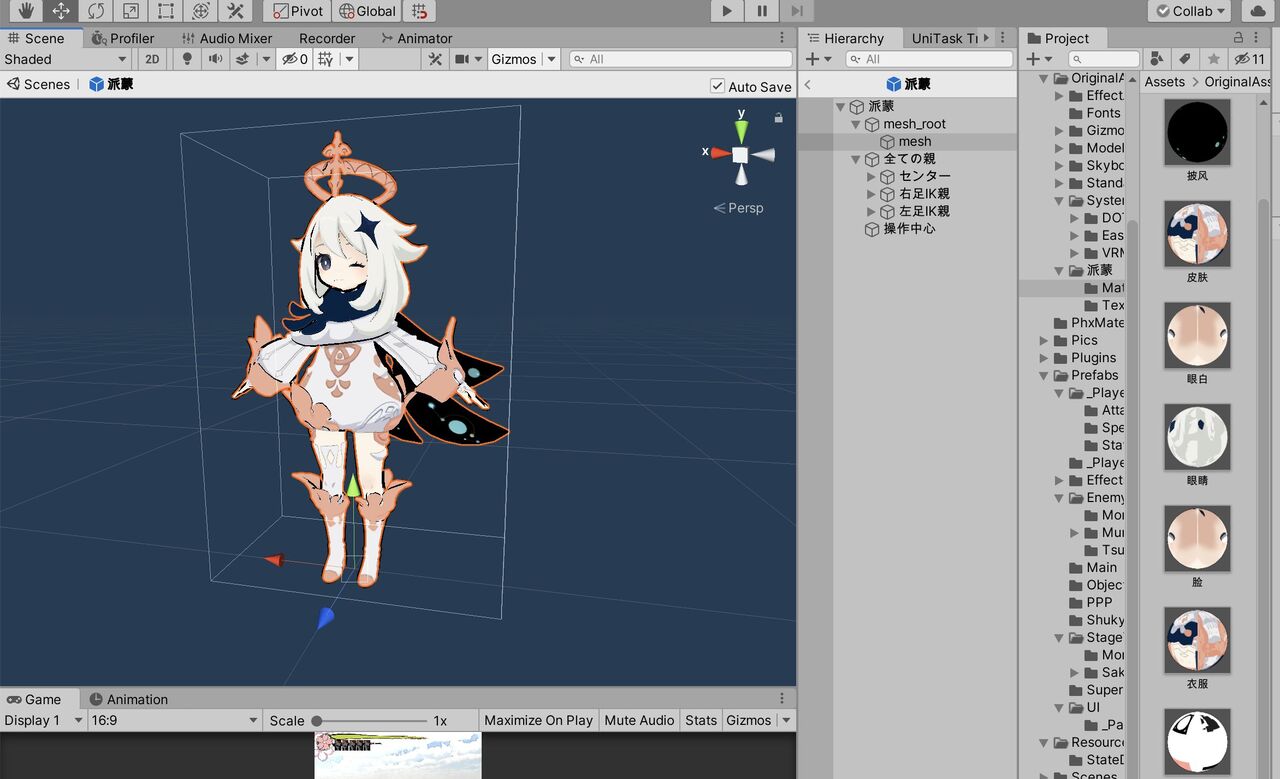Select the Scale tool
Screen dimensions: 1280x779
131,11
